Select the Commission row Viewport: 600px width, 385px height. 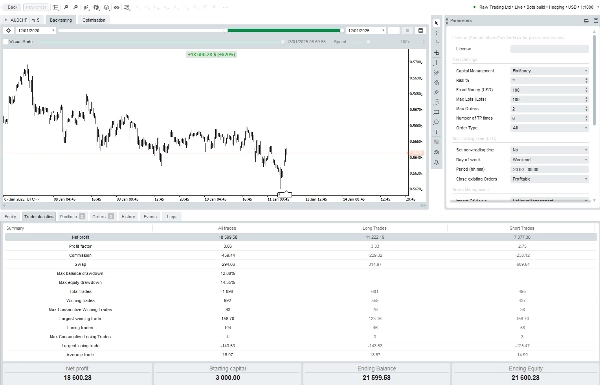300,255
